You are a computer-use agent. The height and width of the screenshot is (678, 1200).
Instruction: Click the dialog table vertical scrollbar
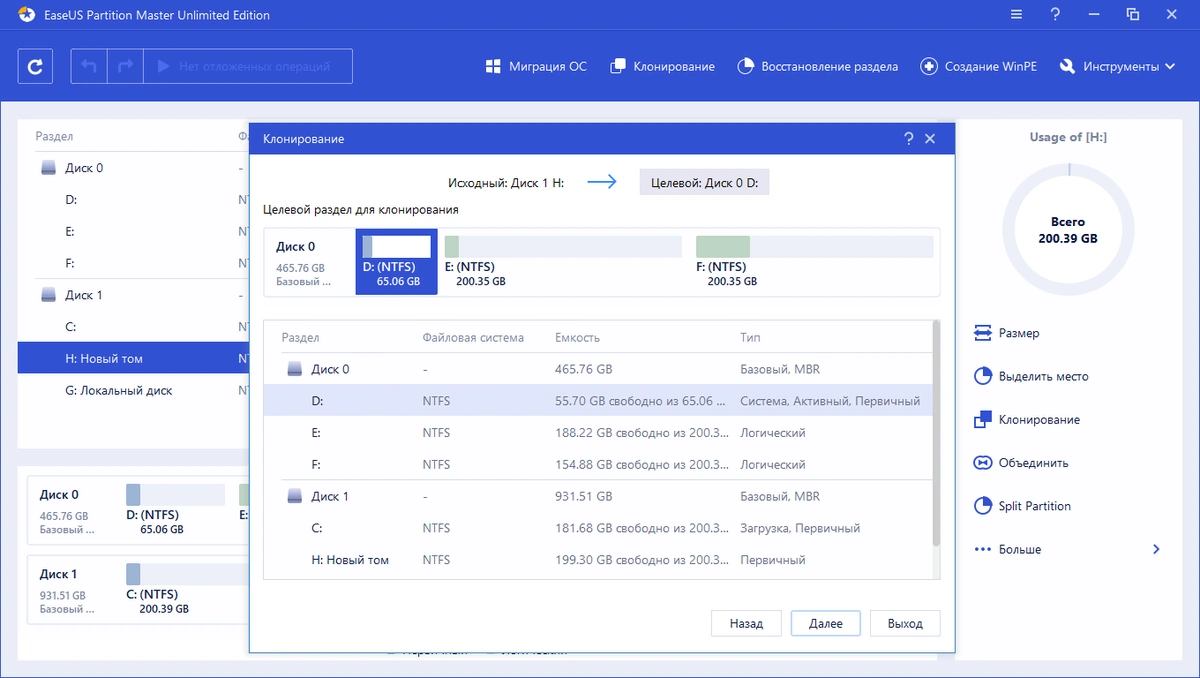pyautogui.click(x=936, y=433)
